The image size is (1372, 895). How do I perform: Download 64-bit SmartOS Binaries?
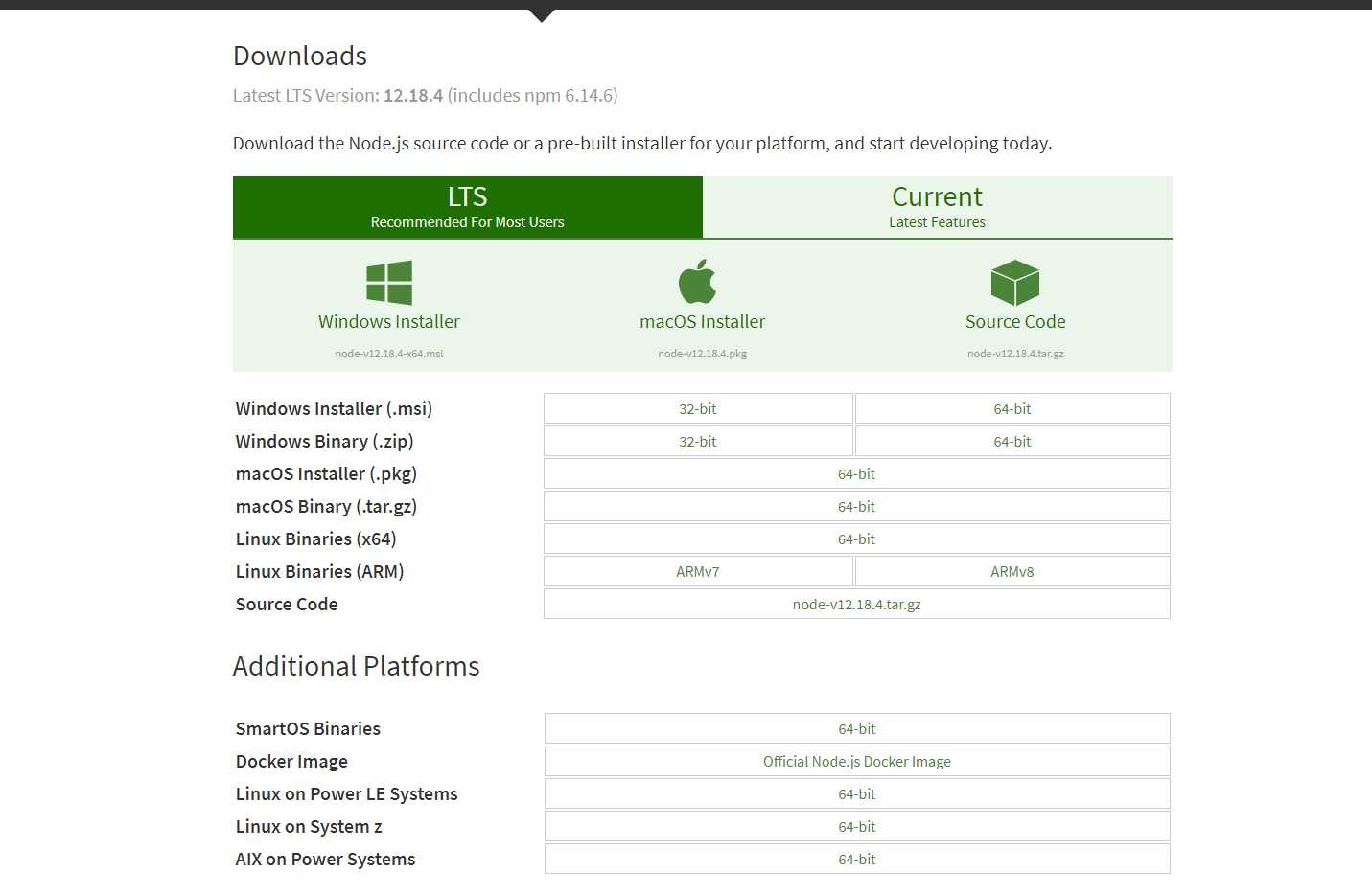(x=857, y=728)
